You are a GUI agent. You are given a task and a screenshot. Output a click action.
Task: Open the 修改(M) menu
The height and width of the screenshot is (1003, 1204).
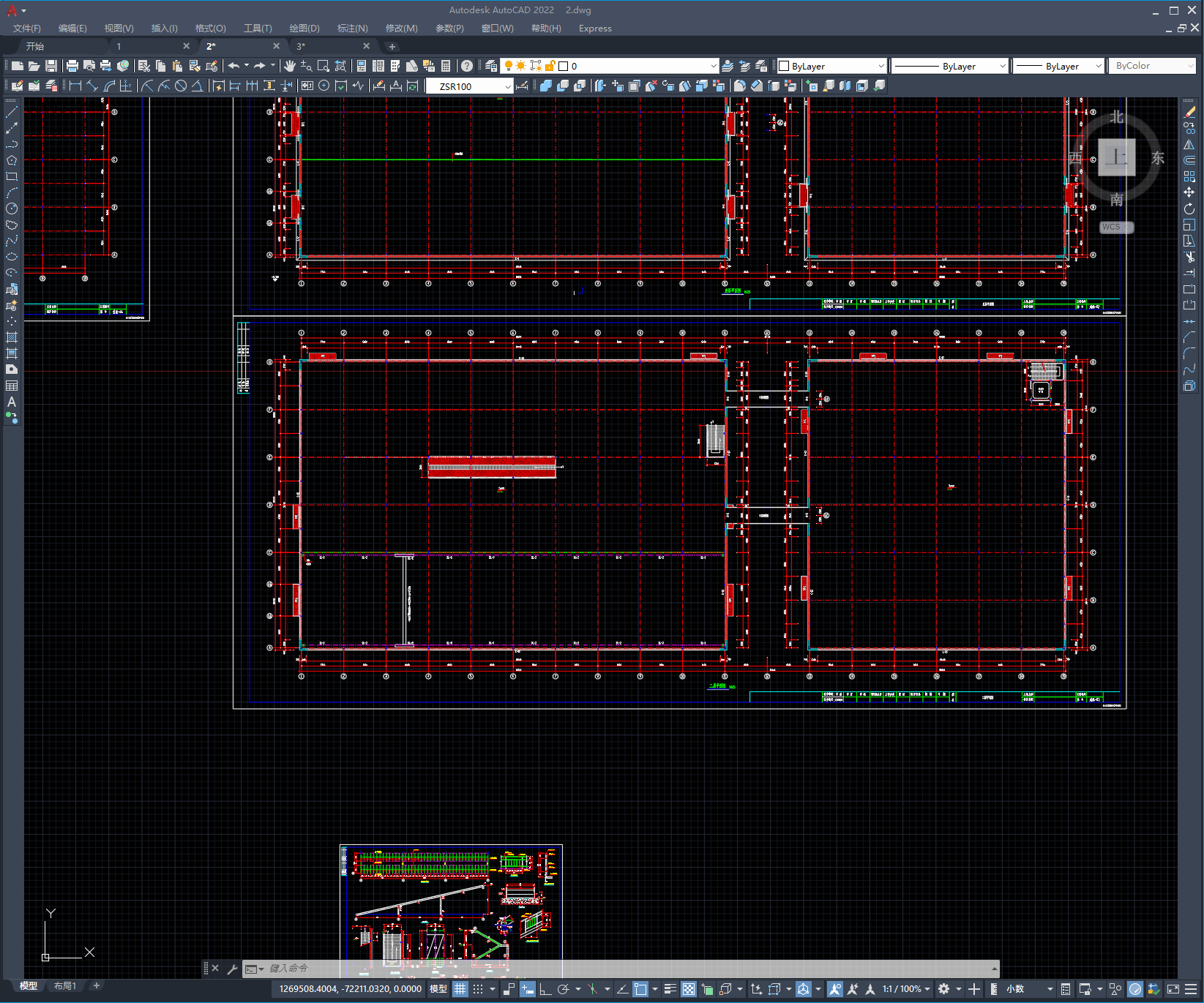[402, 29]
